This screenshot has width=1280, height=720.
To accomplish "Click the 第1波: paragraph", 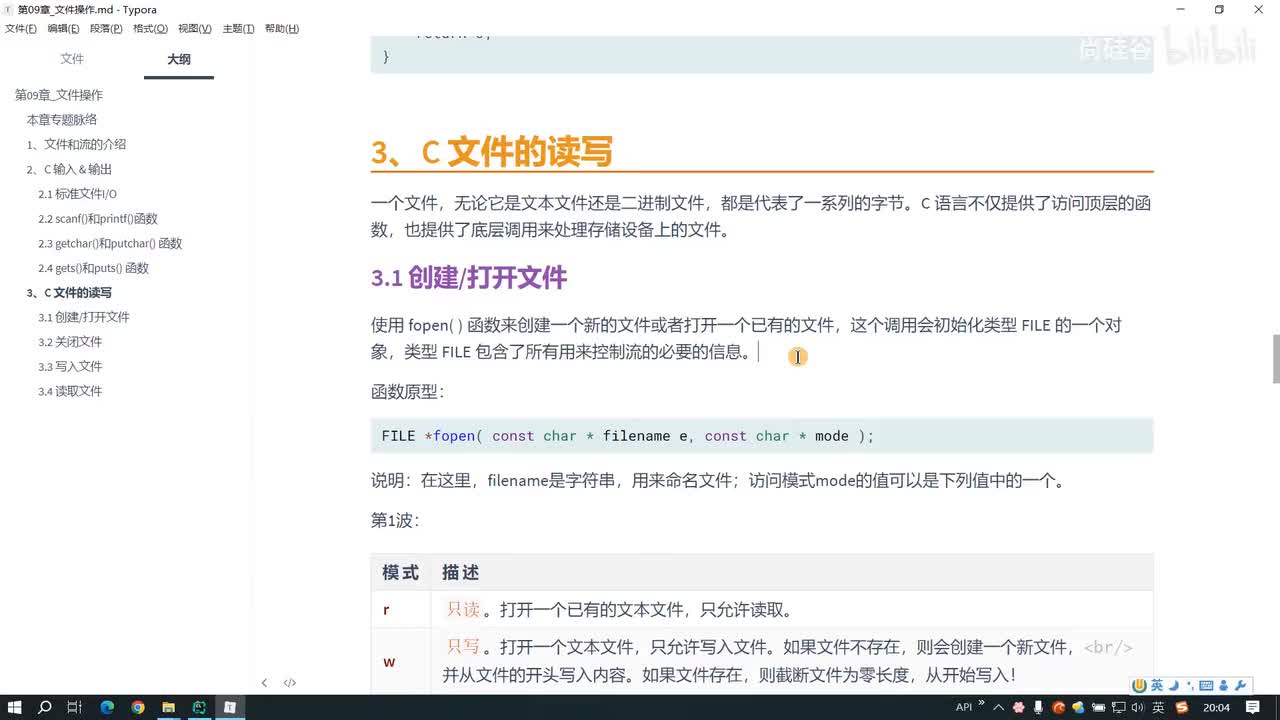I will (x=395, y=521).
